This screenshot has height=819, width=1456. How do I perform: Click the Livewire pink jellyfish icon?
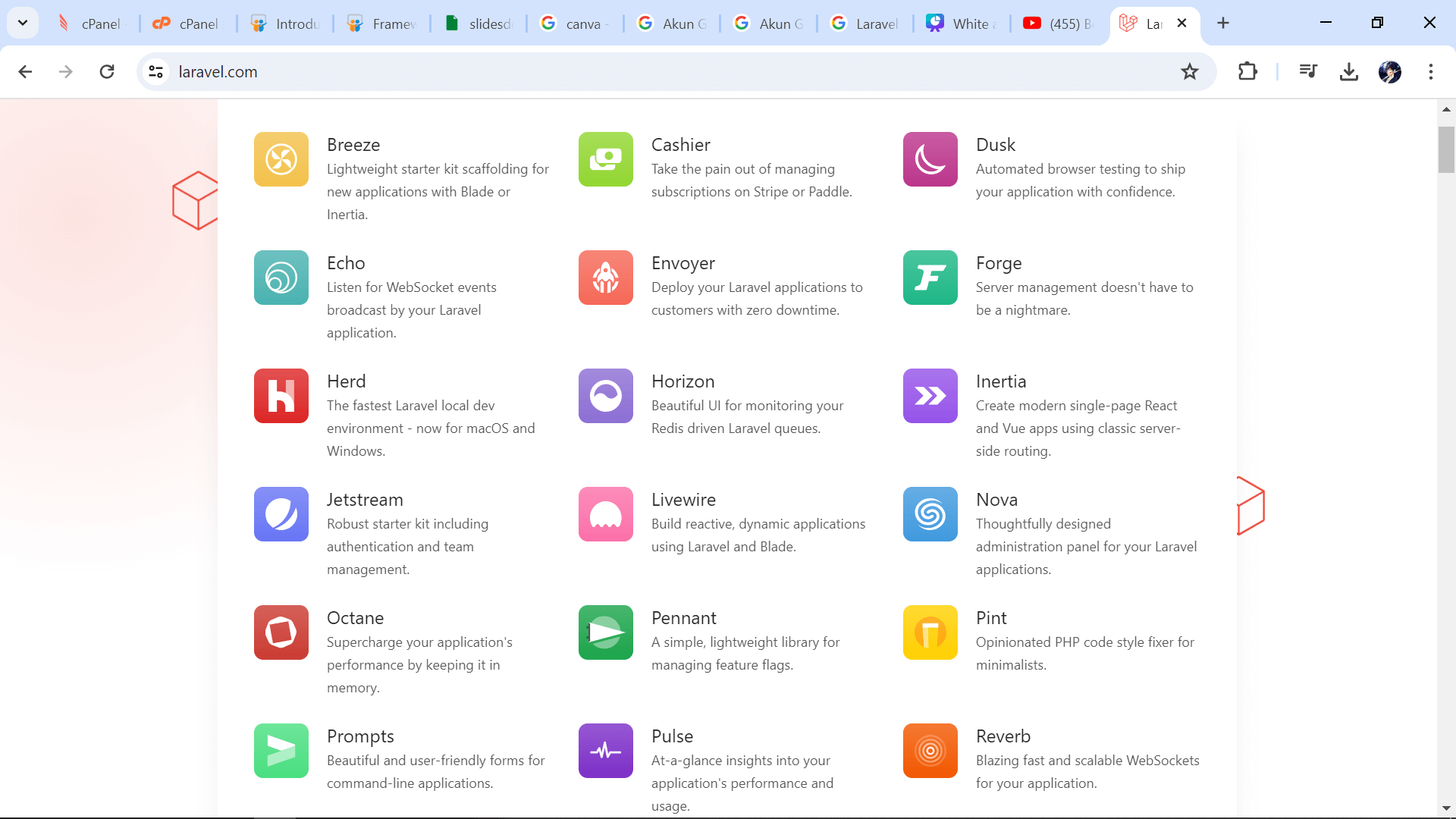tap(606, 514)
